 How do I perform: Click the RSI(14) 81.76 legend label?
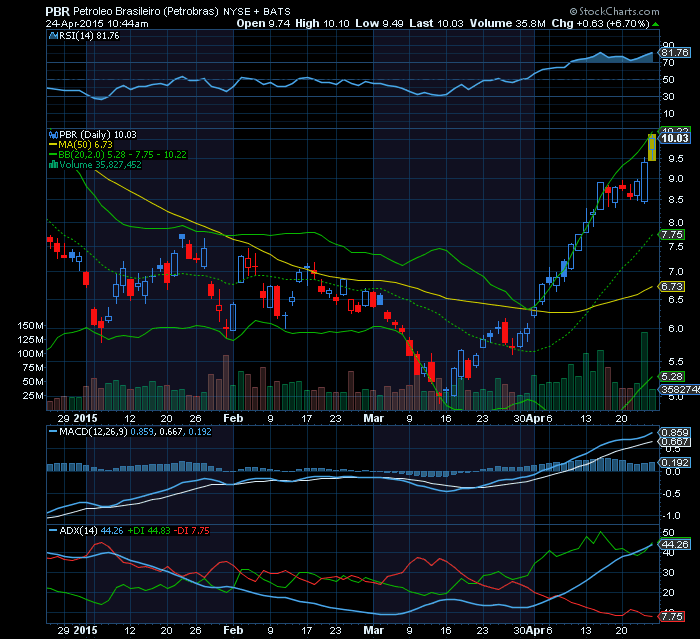pos(89,36)
